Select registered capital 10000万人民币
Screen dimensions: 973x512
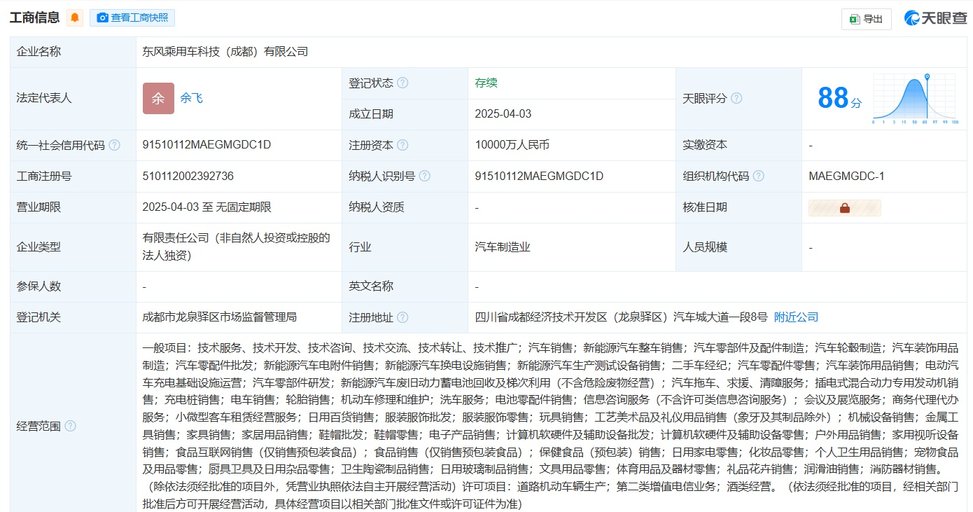pos(512,145)
